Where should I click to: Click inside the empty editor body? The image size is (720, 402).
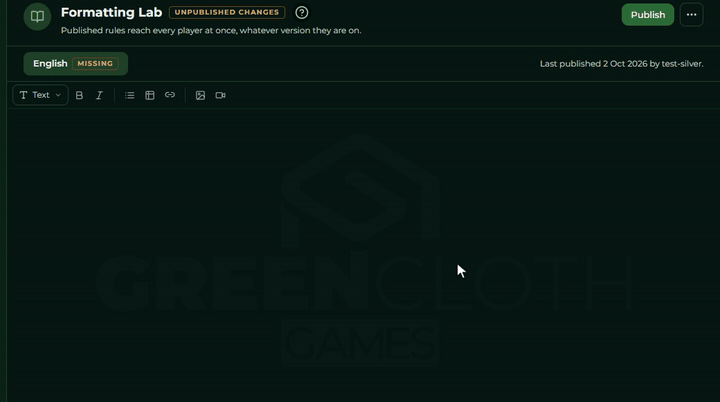(363, 255)
